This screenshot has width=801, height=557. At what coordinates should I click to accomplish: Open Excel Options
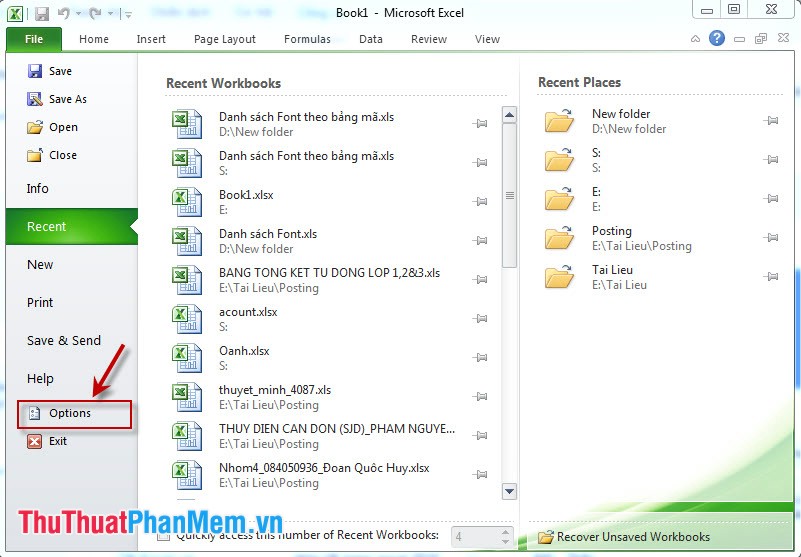75,414
